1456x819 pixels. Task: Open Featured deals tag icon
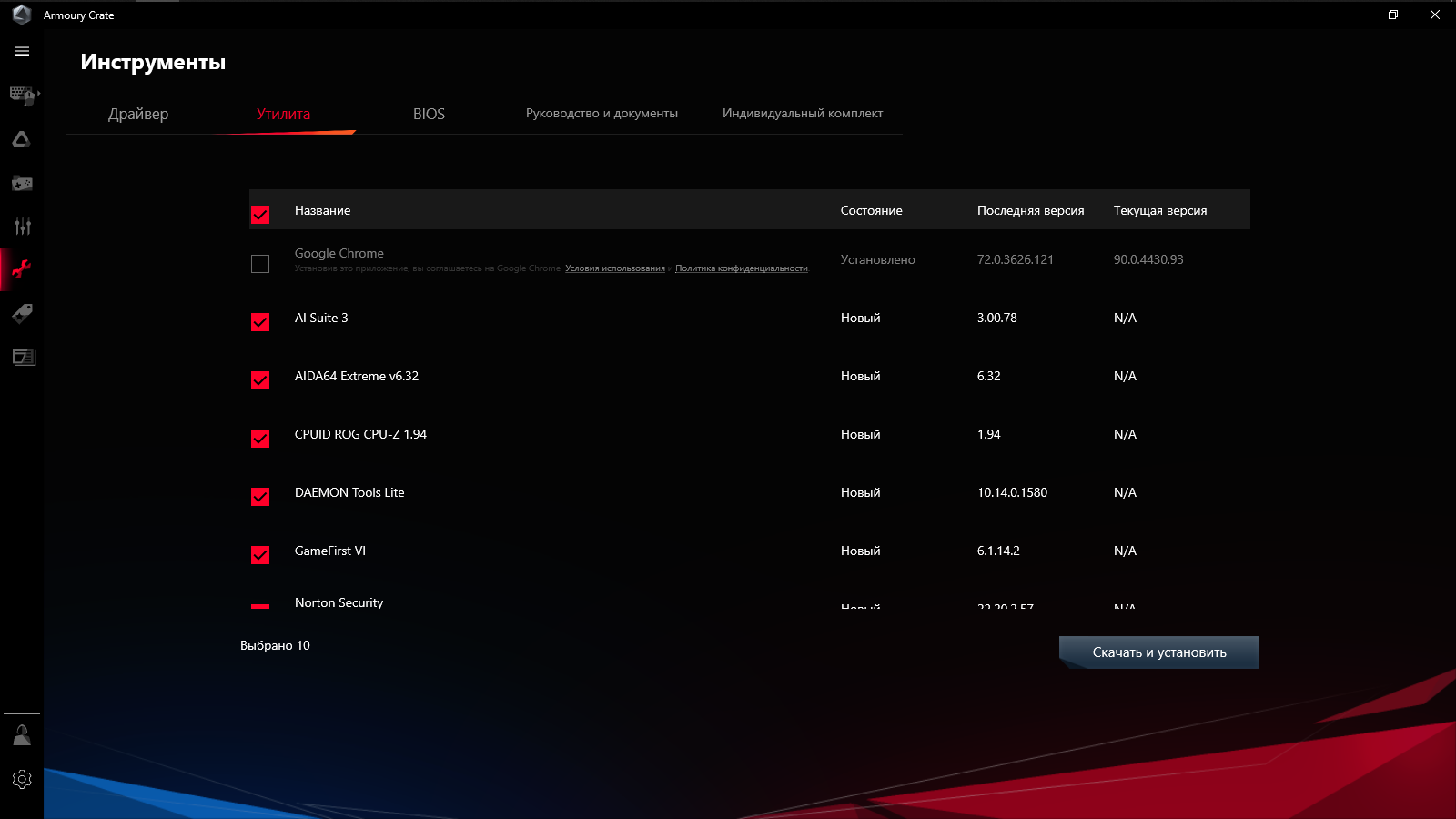coord(22,314)
